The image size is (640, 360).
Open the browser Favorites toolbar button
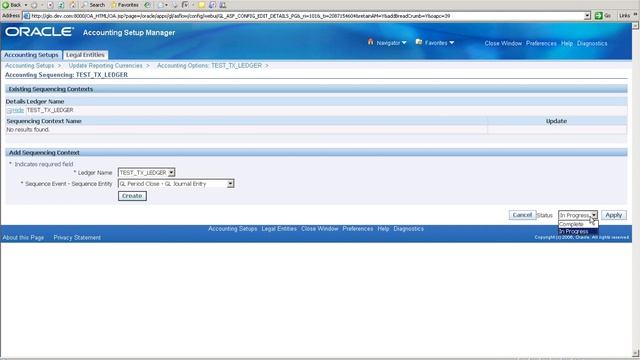click(x=125, y=5)
